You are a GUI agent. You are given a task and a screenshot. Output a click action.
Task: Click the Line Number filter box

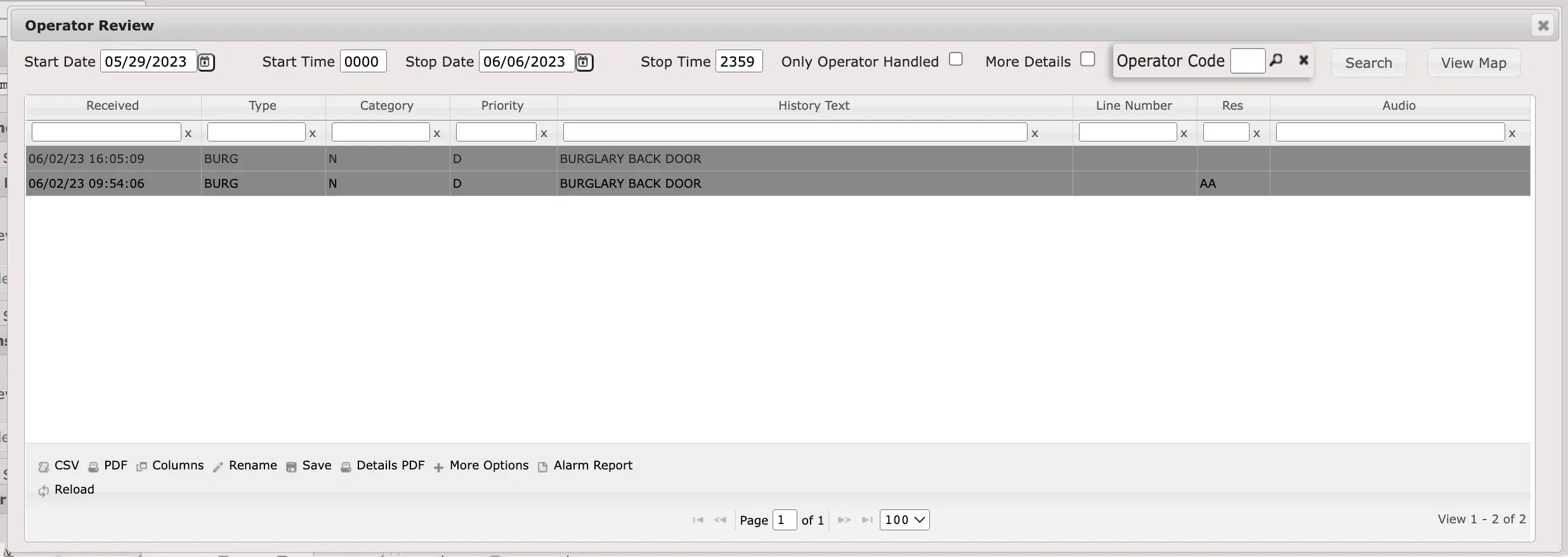pos(1128,133)
